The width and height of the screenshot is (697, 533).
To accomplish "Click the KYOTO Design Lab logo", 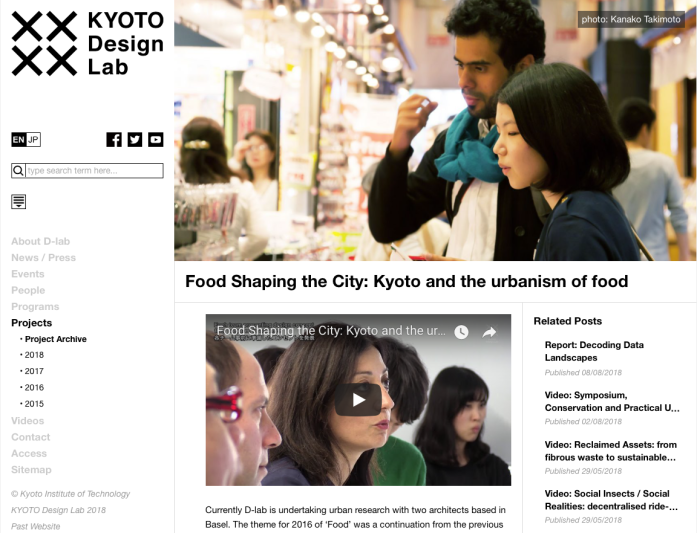I will [x=88, y=44].
